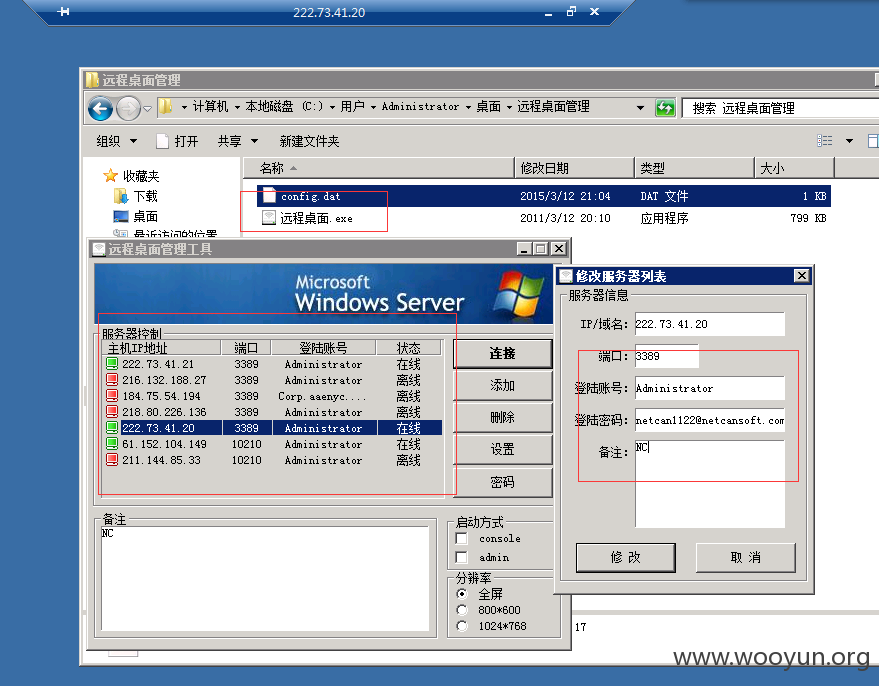The height and width of the screenshot is (686, 879).
Task: Open the 共享 dropdown menu
Action: pyautogui.click(x=238, y=141)
